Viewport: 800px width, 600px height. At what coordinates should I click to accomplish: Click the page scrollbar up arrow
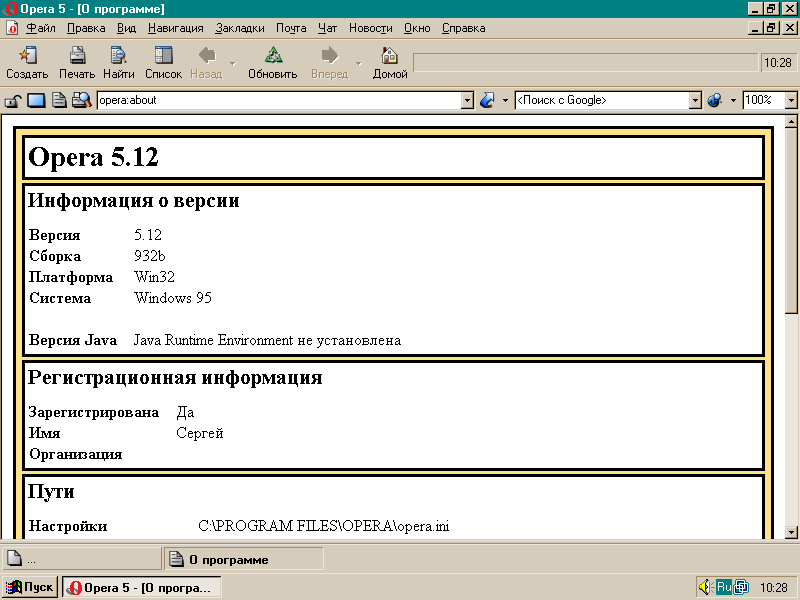coord(791,121)
